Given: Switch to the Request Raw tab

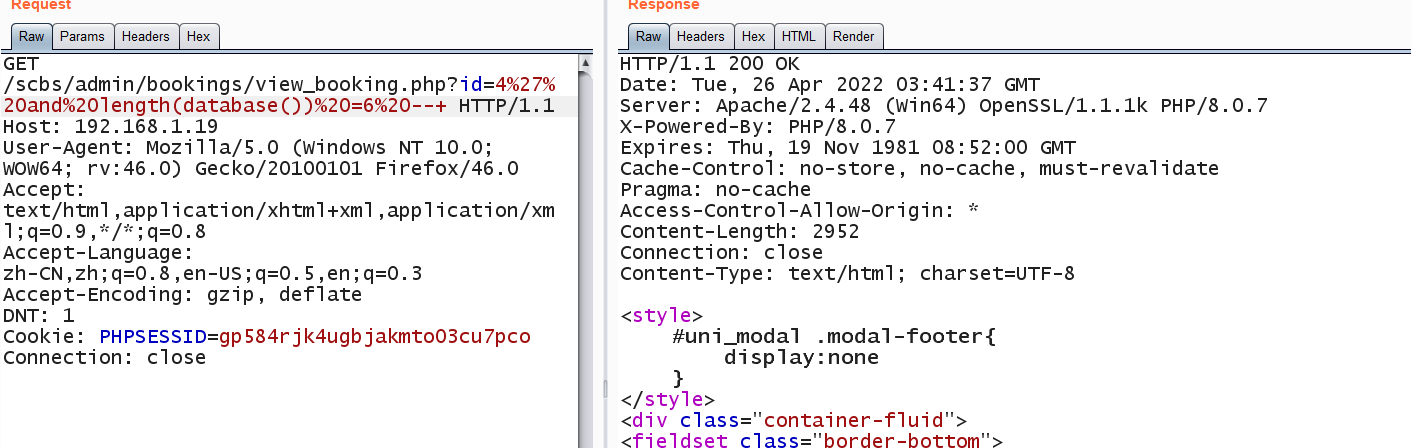Looking at the screenshot, I should point(31,37).
